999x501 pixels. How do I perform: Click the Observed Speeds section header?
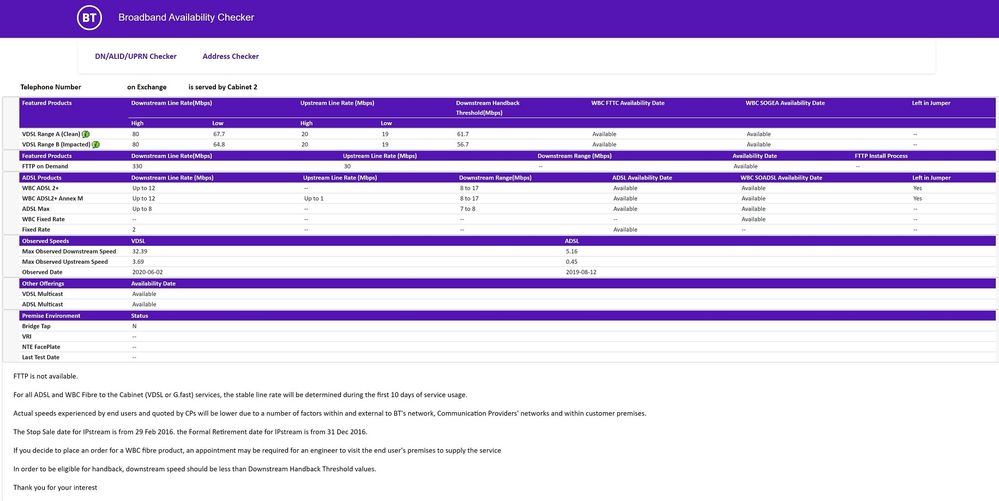(46, 240)
